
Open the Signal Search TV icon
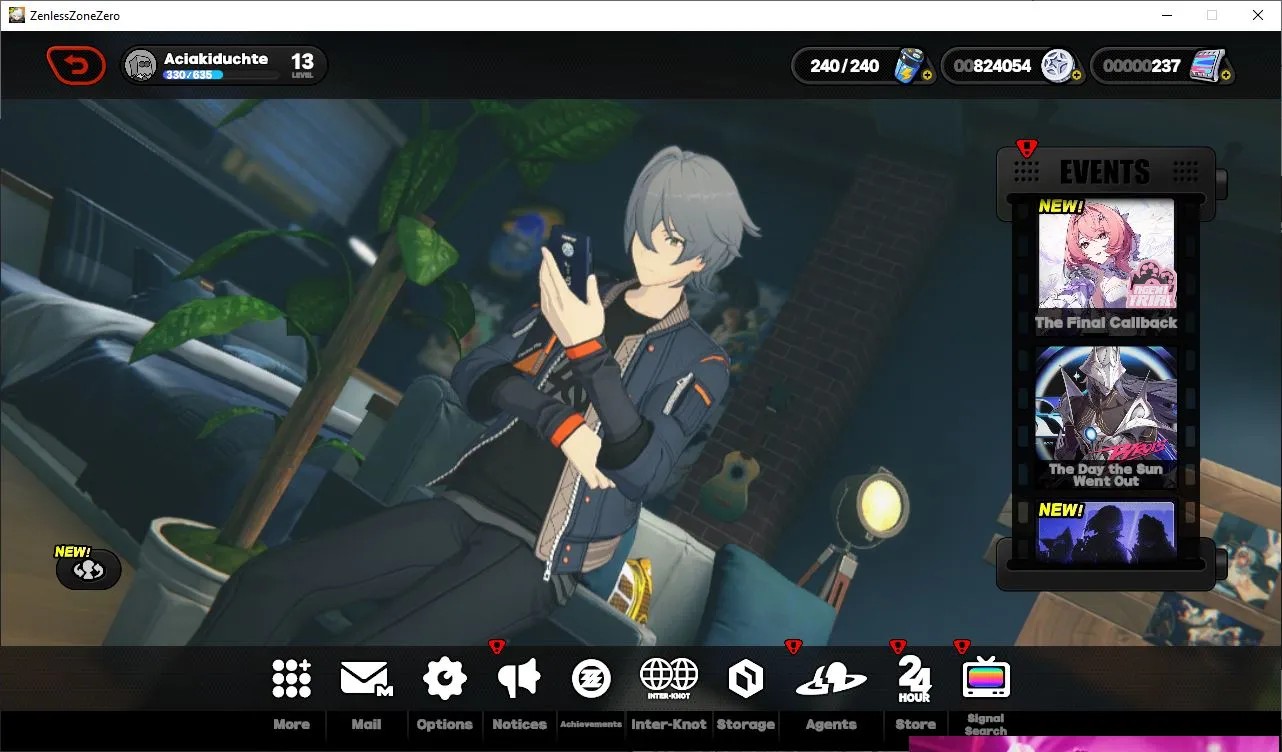tap(986, 679)
